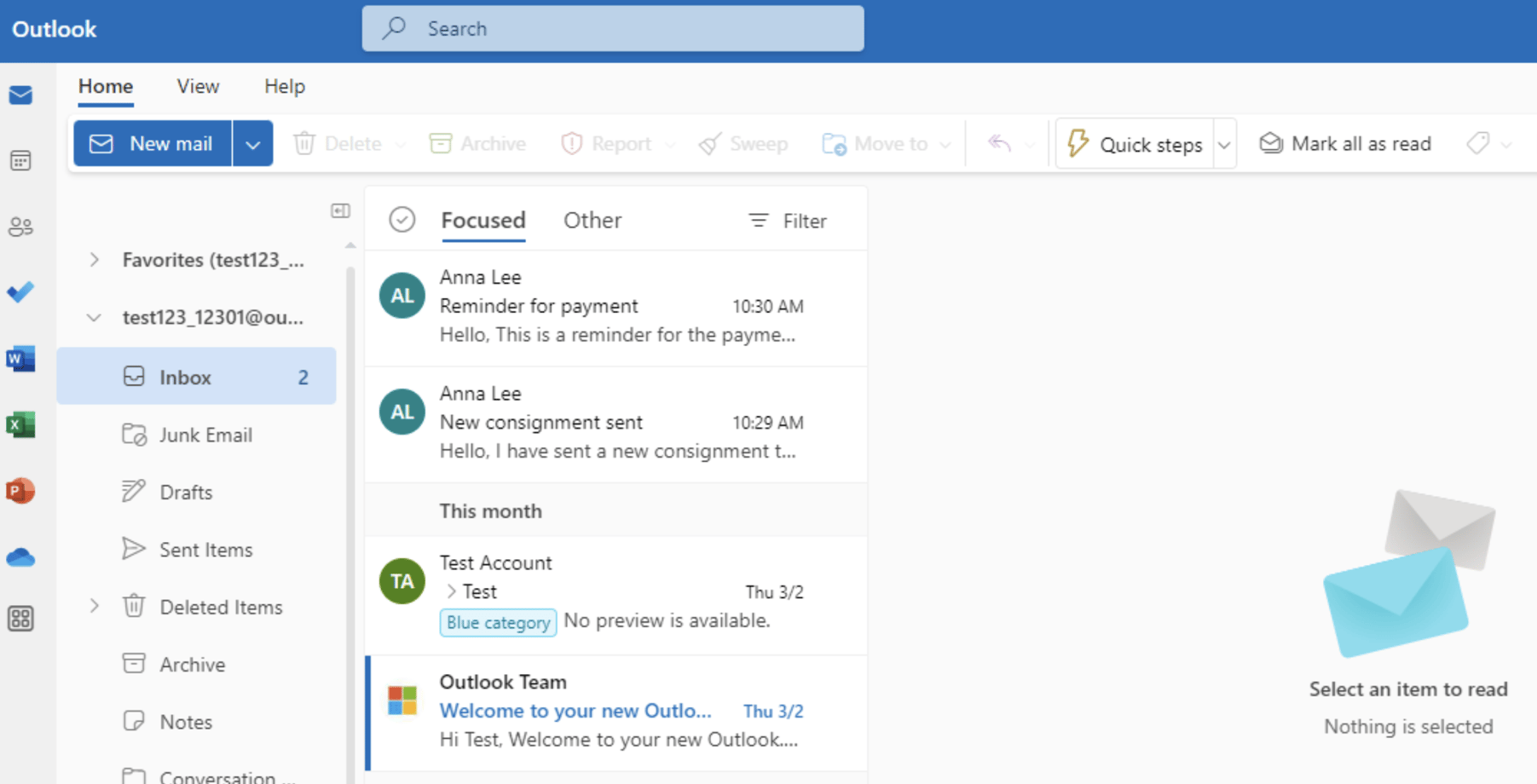Open OneDrive cloud icon

pyautogui.click(x=21, y=557)
